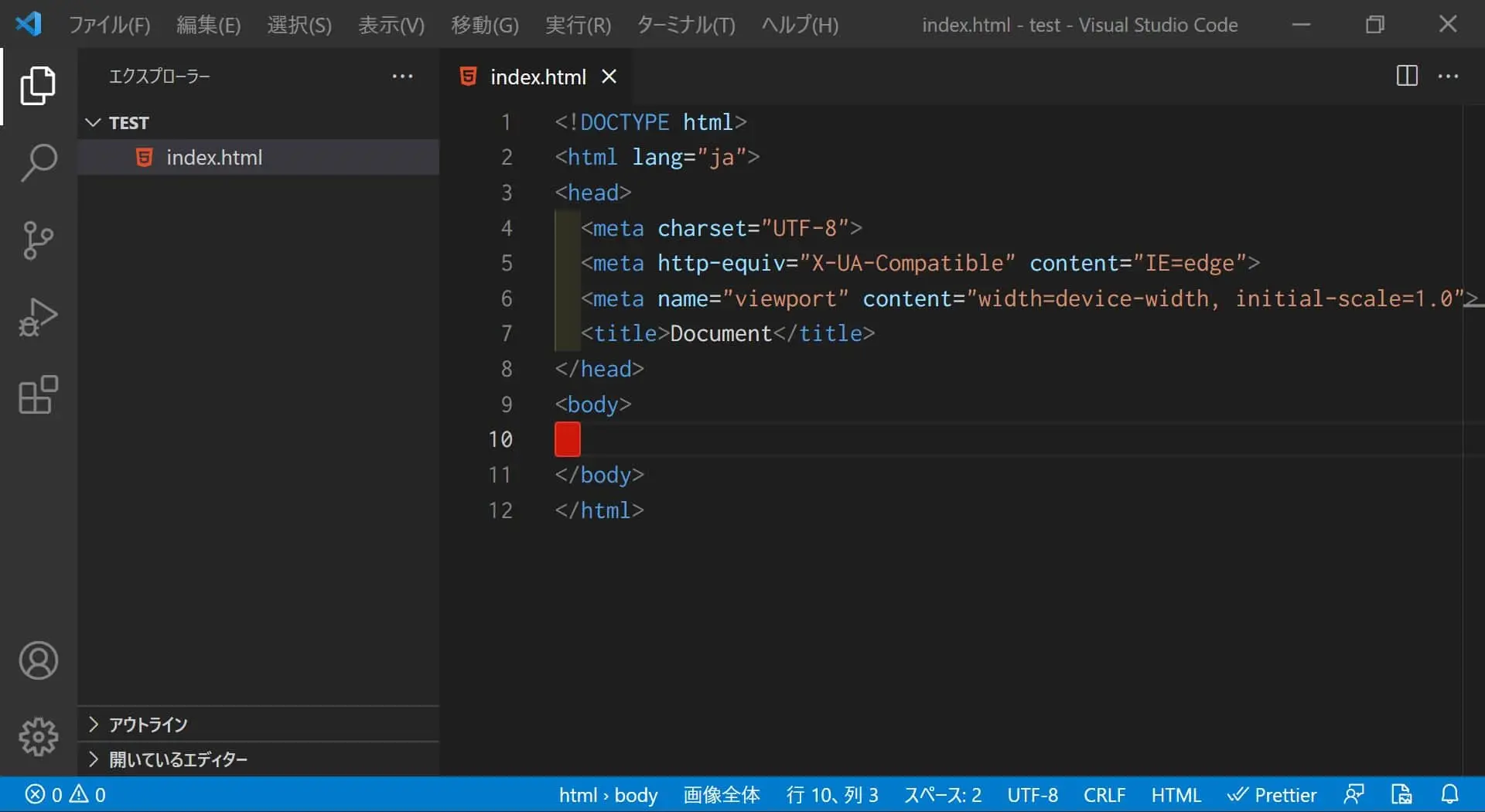Open ヘルプ(H) menu
Image resolution: width=1485 pixels, height=812 pixels.
click(800, 25)
